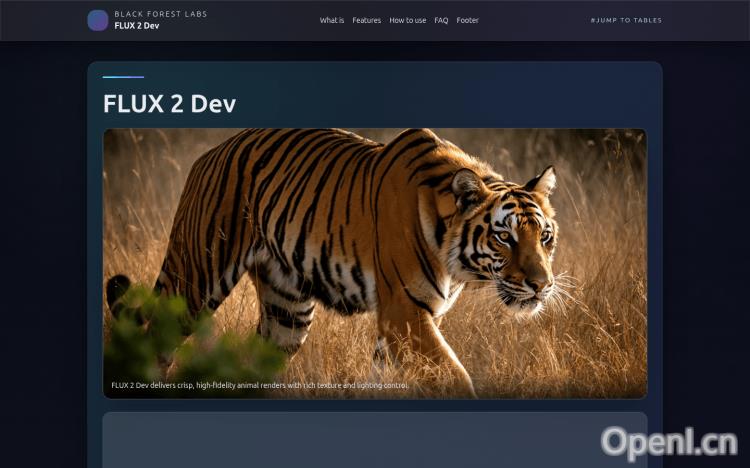Click the tiger's black tail tip
The height and width of the screenshot is (468, 750).
pyautogui.click(x=117, y=292)
